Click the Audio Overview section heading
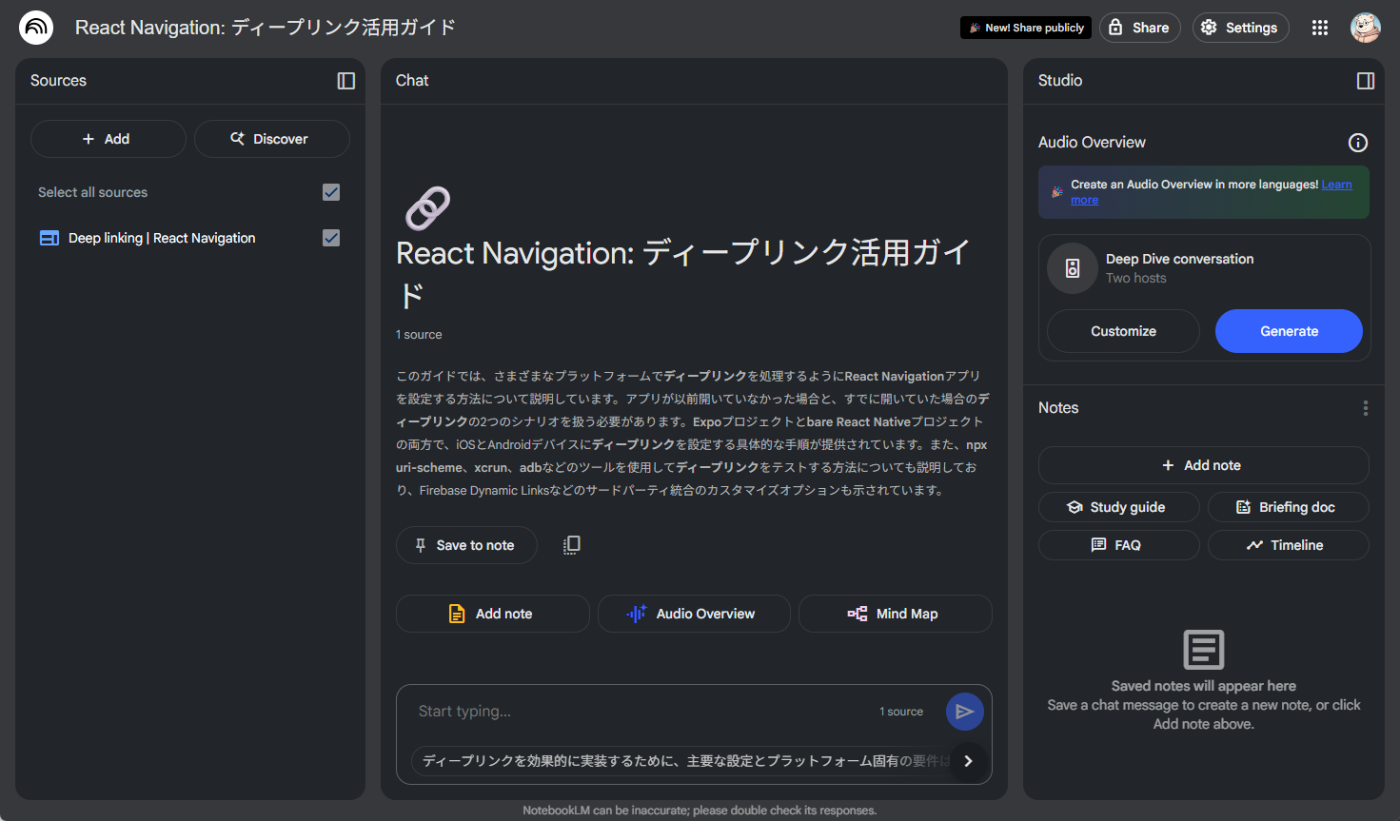Screen dimensions: 1400x821 [x=1092, y=143]
